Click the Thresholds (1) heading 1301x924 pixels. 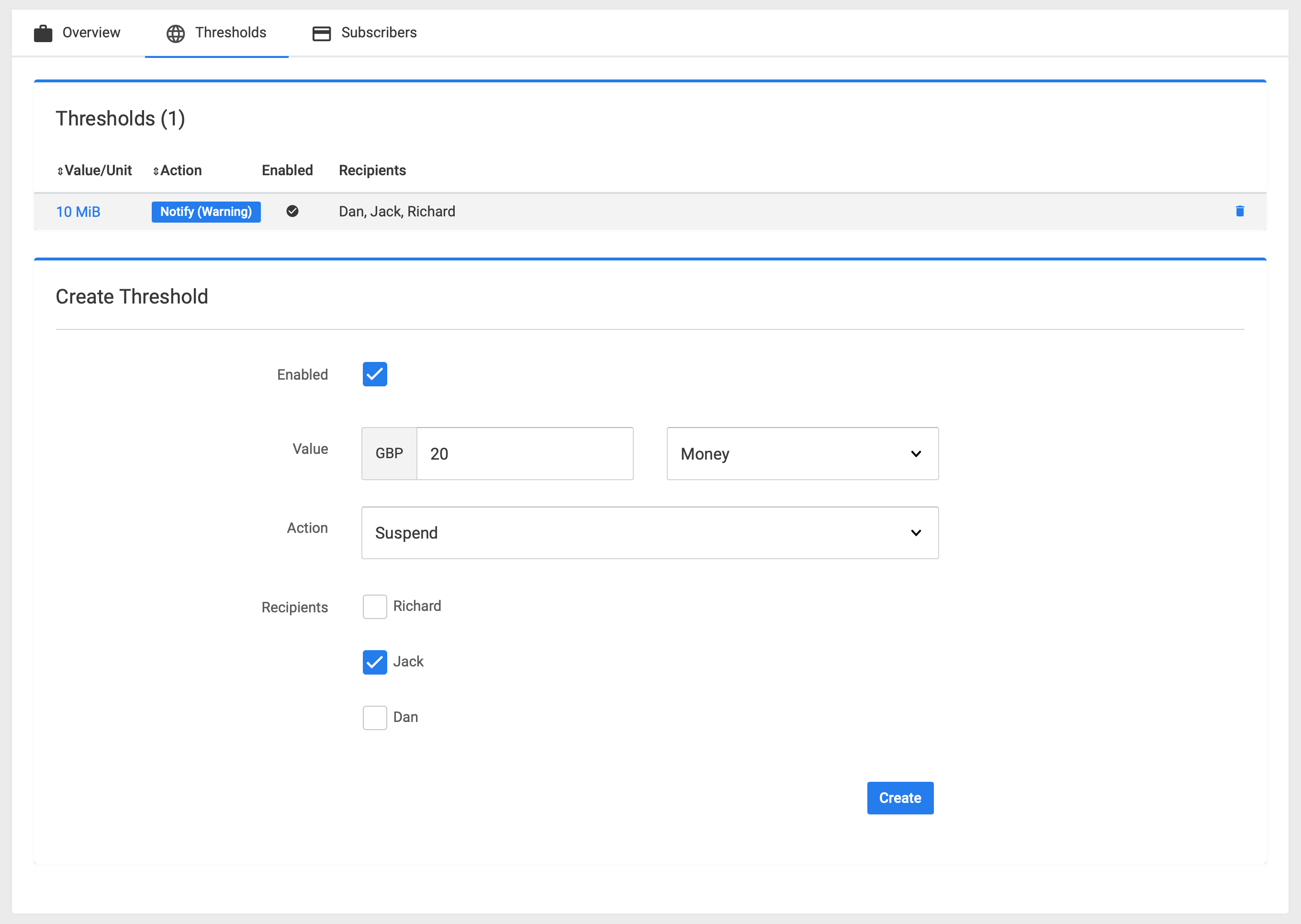pos(121,118)
